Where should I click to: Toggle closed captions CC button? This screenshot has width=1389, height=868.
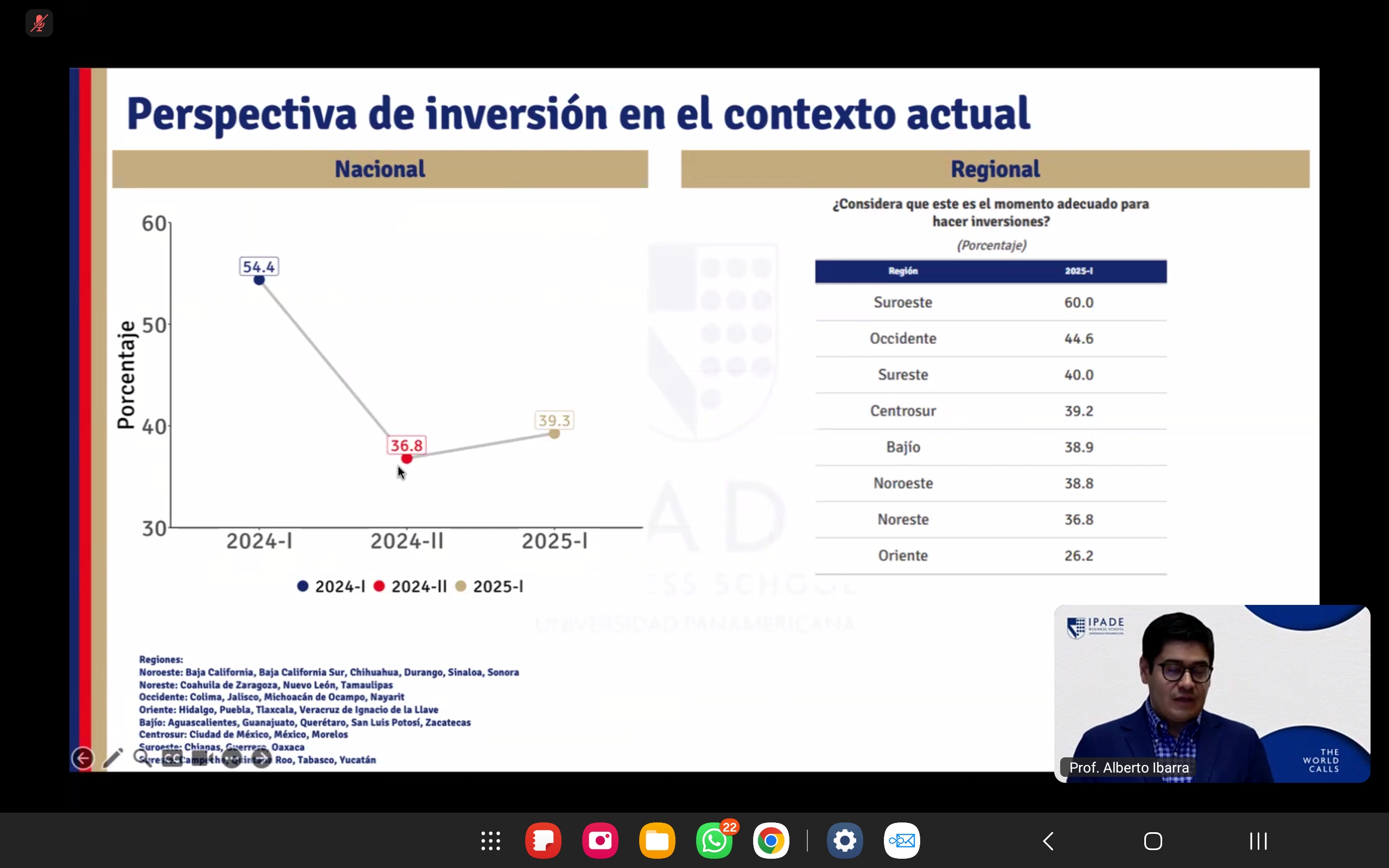[x=171, y=759]
